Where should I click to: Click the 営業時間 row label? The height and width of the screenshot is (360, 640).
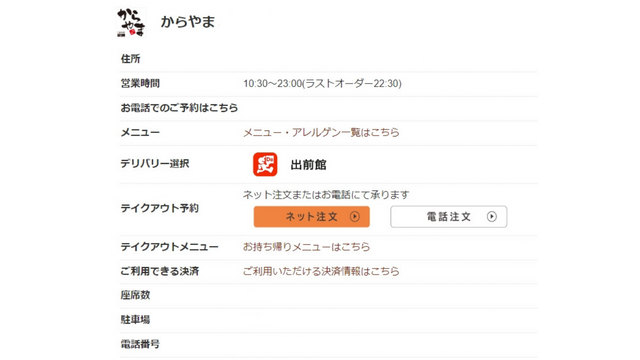pos(140,83)
